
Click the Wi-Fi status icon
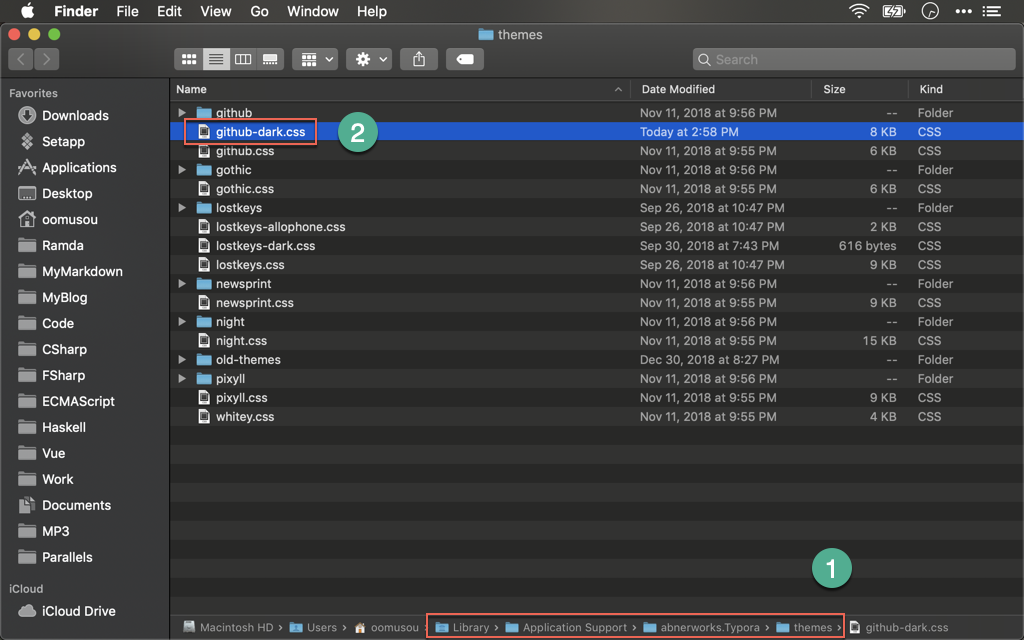tap(858, 11)
